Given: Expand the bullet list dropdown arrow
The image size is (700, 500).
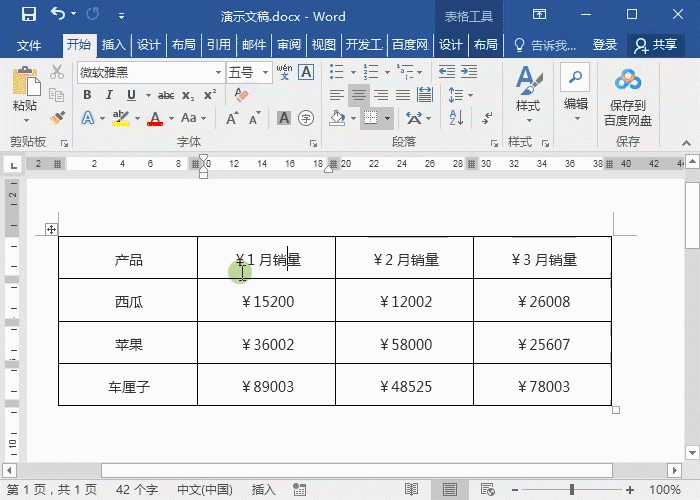Looking at the screenshot, I should tap(353, 72).
